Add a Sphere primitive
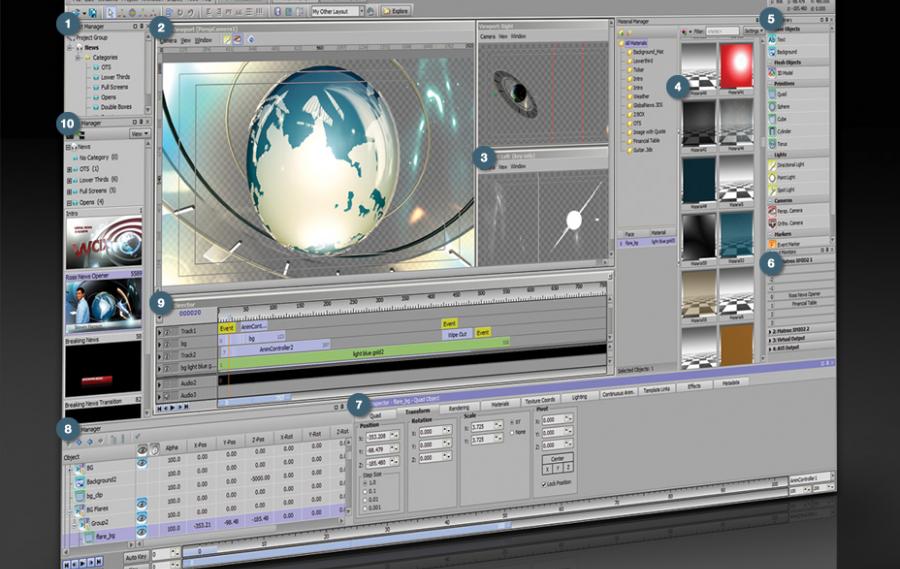Screen dimensions: 900x569 pos(772,107)
